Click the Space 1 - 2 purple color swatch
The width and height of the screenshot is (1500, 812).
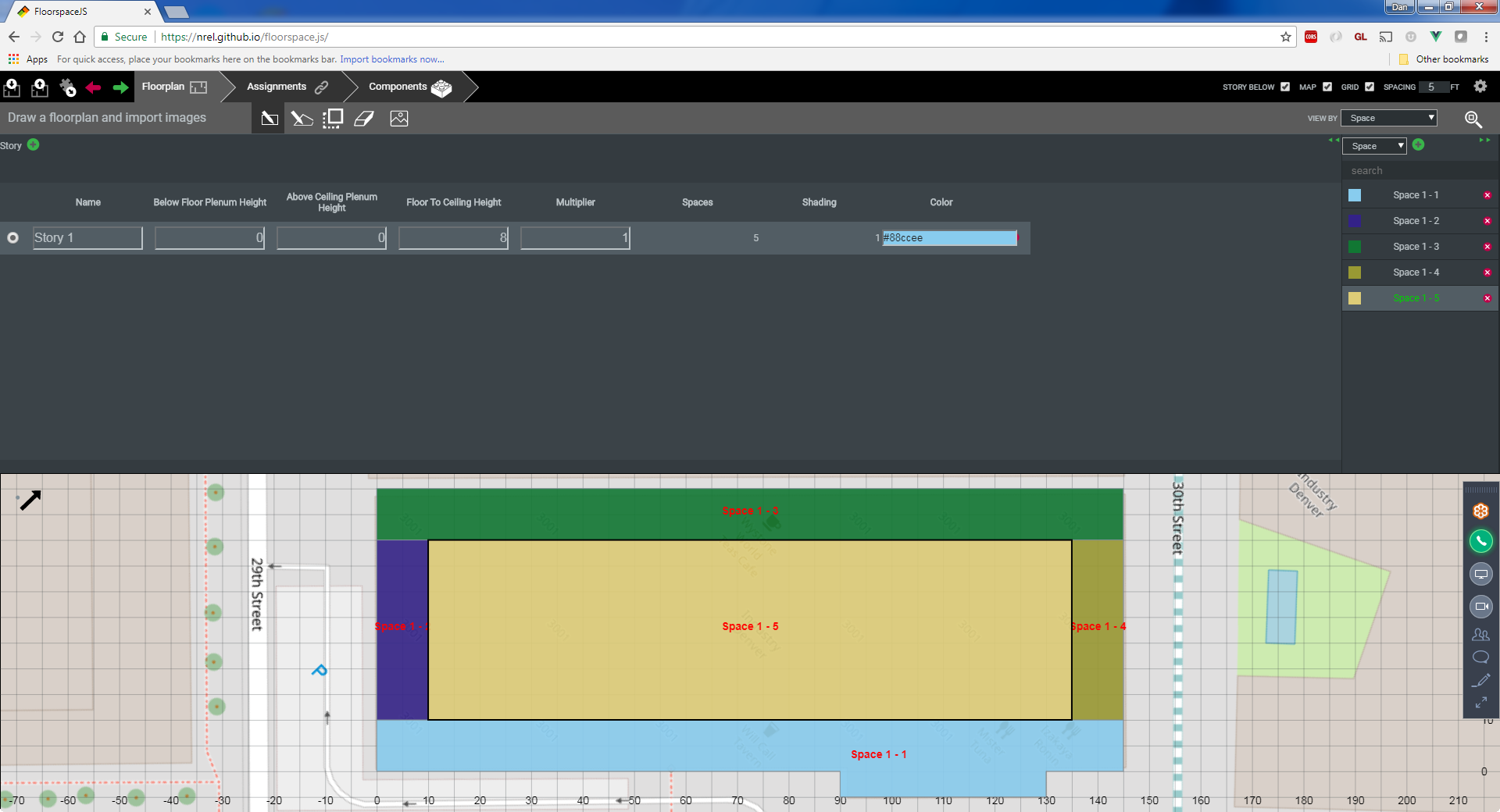click(x=1355, y=221)
